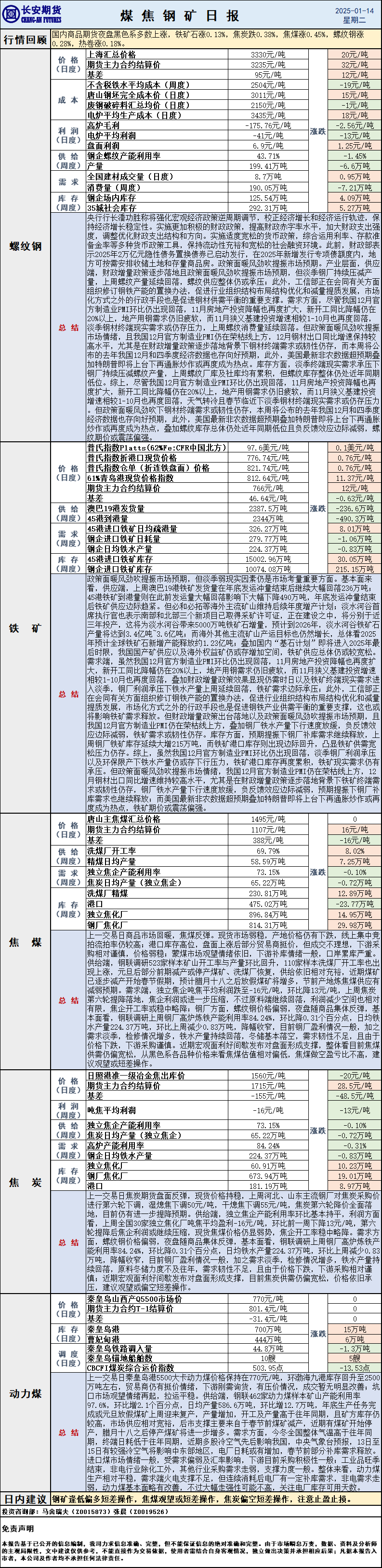382x1568 pixels.
Task: Click 45港进口铁矿库存 row label
Action: (120, 559)
